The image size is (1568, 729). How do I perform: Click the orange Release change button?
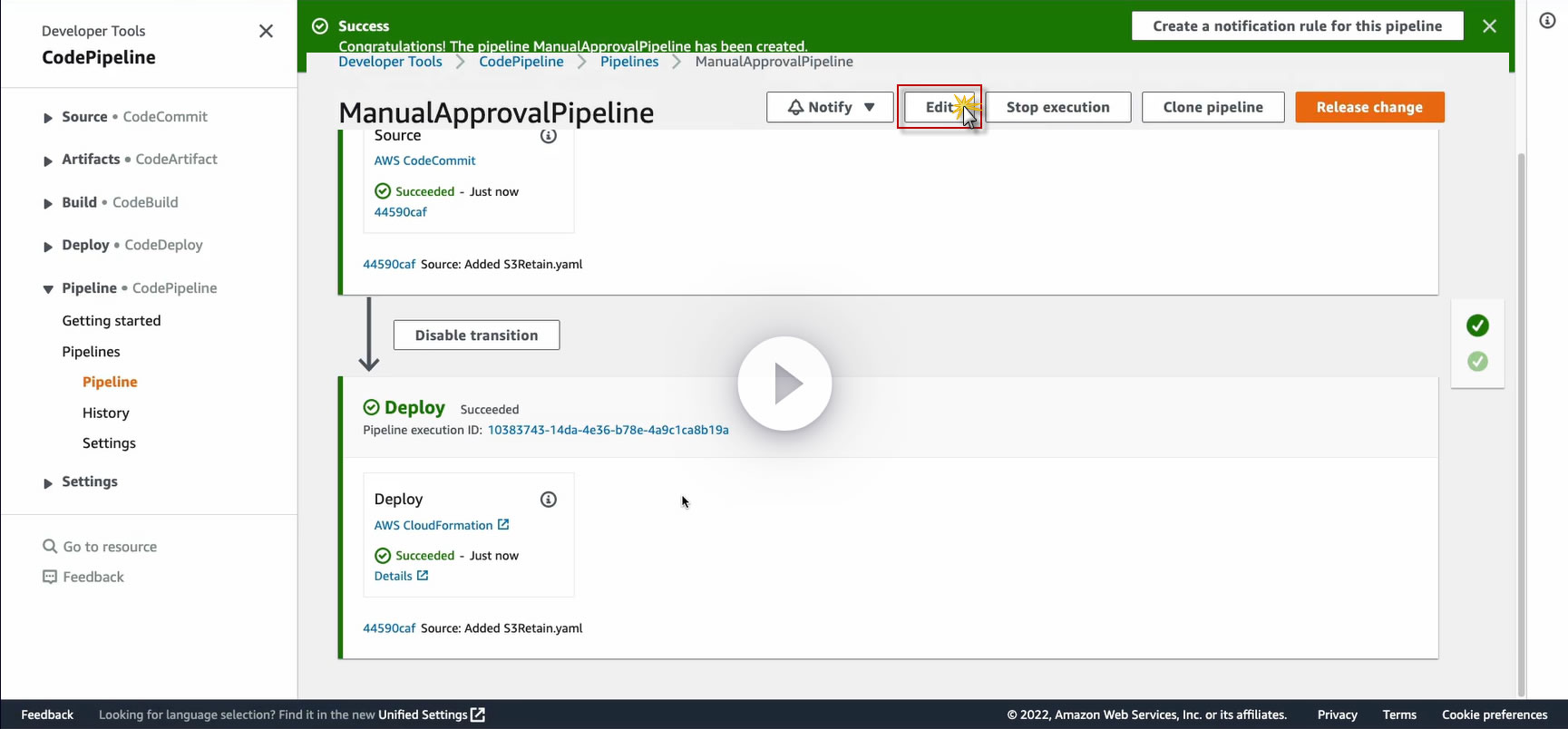pyautogui.click(x=1369, y=107)
